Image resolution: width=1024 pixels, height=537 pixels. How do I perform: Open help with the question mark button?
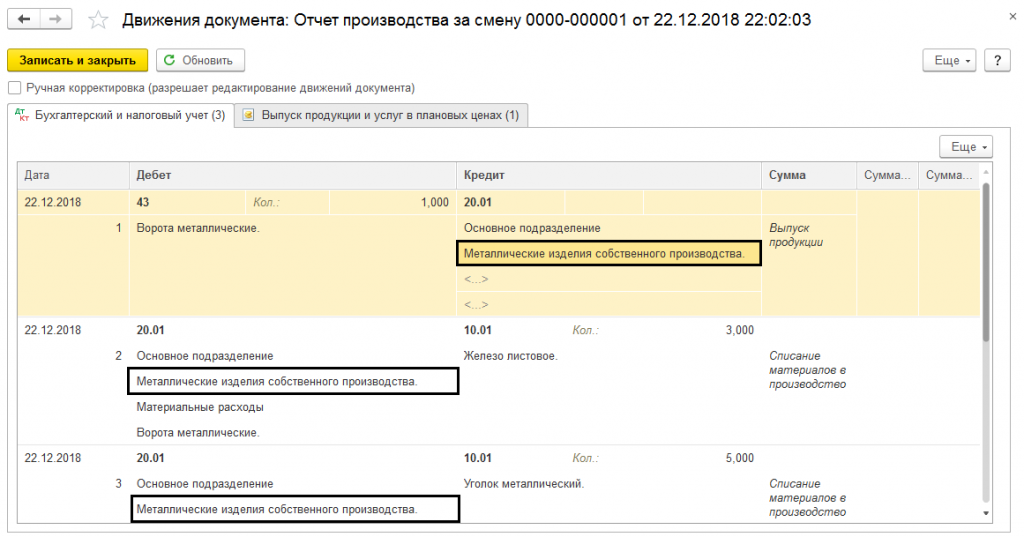(996, 61)
